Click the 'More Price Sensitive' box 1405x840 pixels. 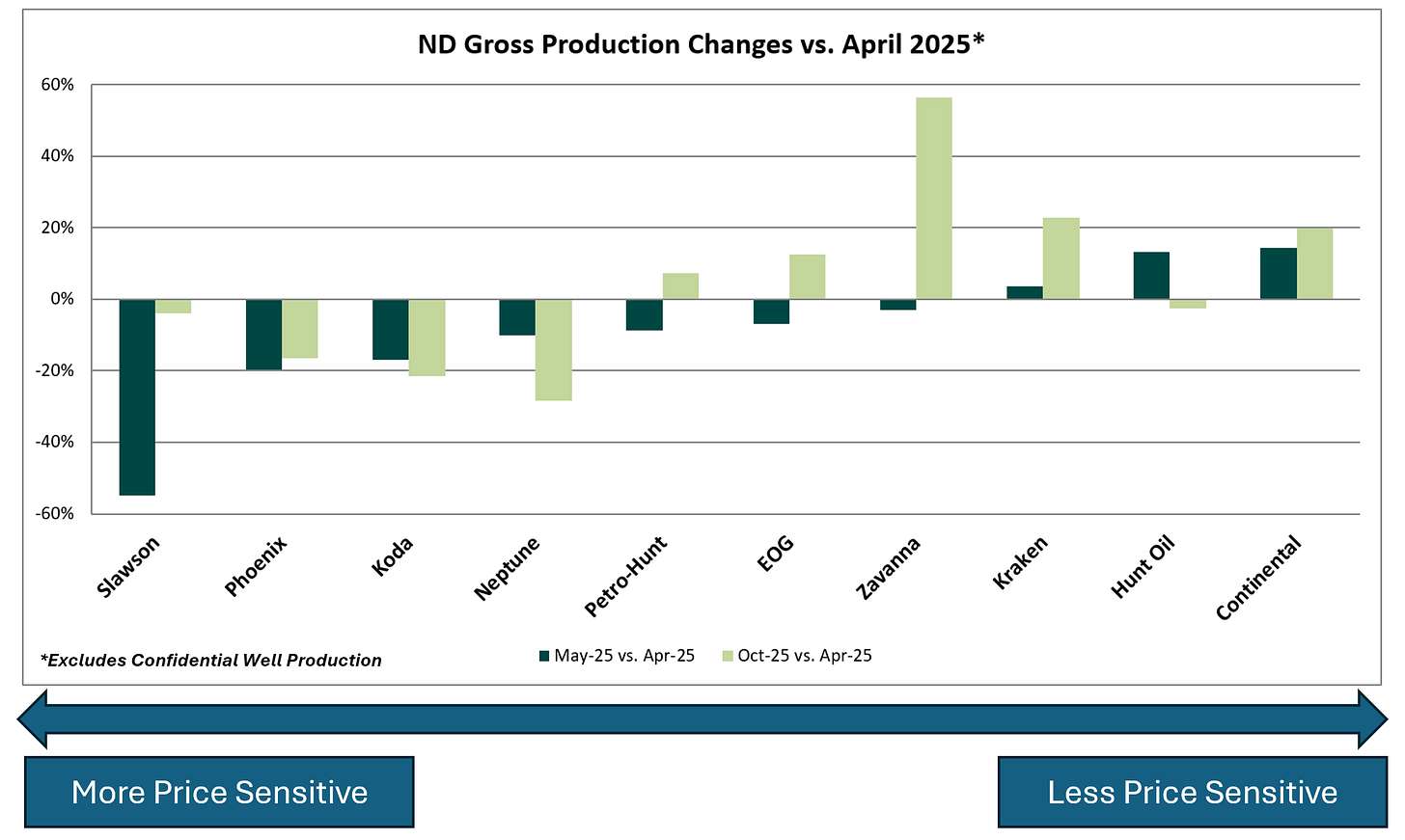tap(219, 792)
